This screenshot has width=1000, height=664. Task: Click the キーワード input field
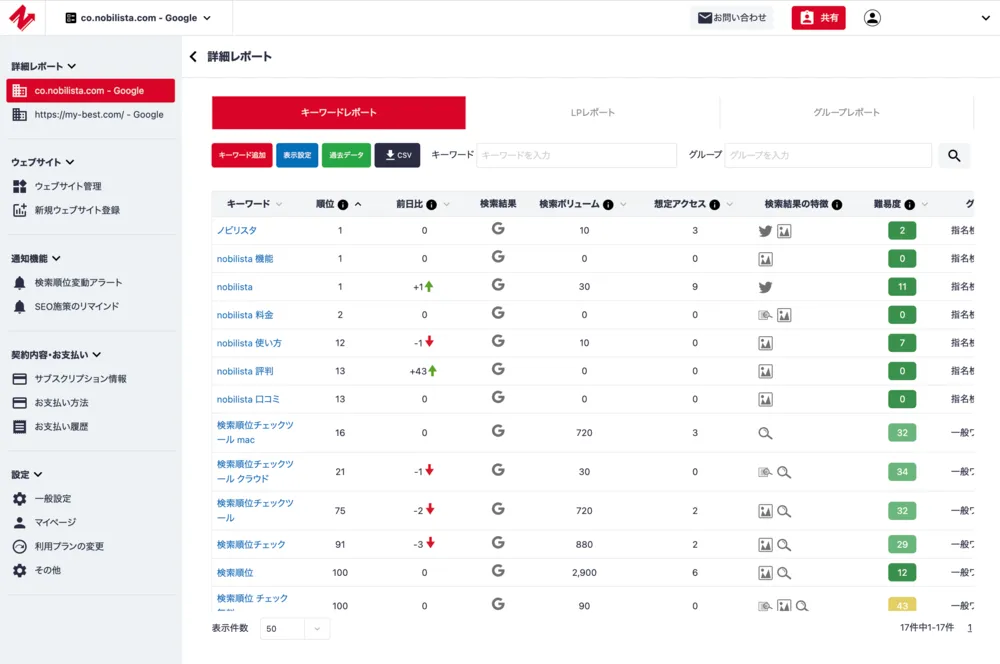point(577,155)
